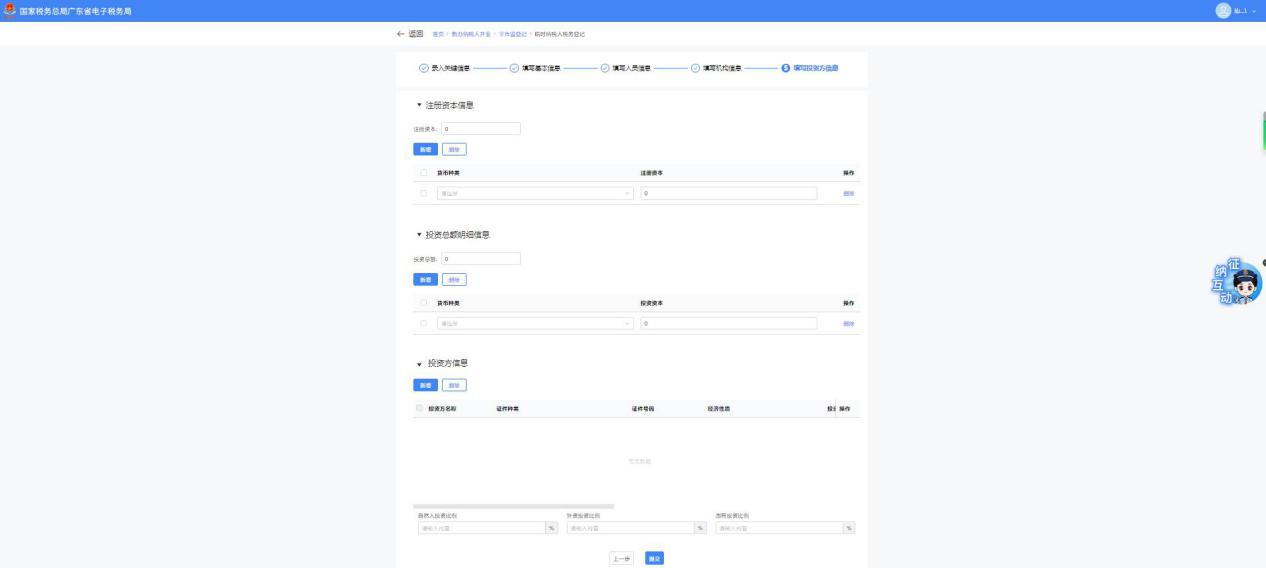
Task: Click the 填写人员信息 step checkmark icon
Action: [605, 68]
